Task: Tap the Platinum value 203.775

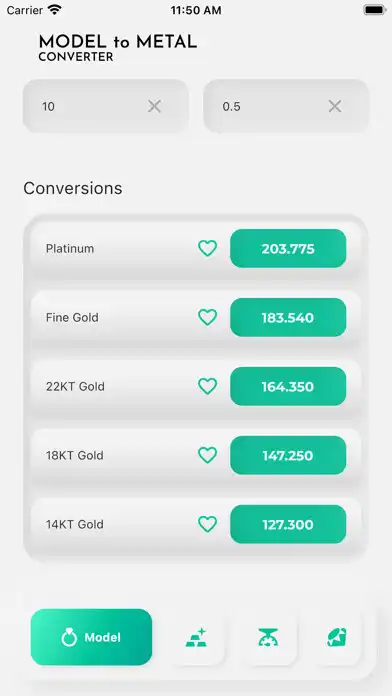Action: point(288,249)
